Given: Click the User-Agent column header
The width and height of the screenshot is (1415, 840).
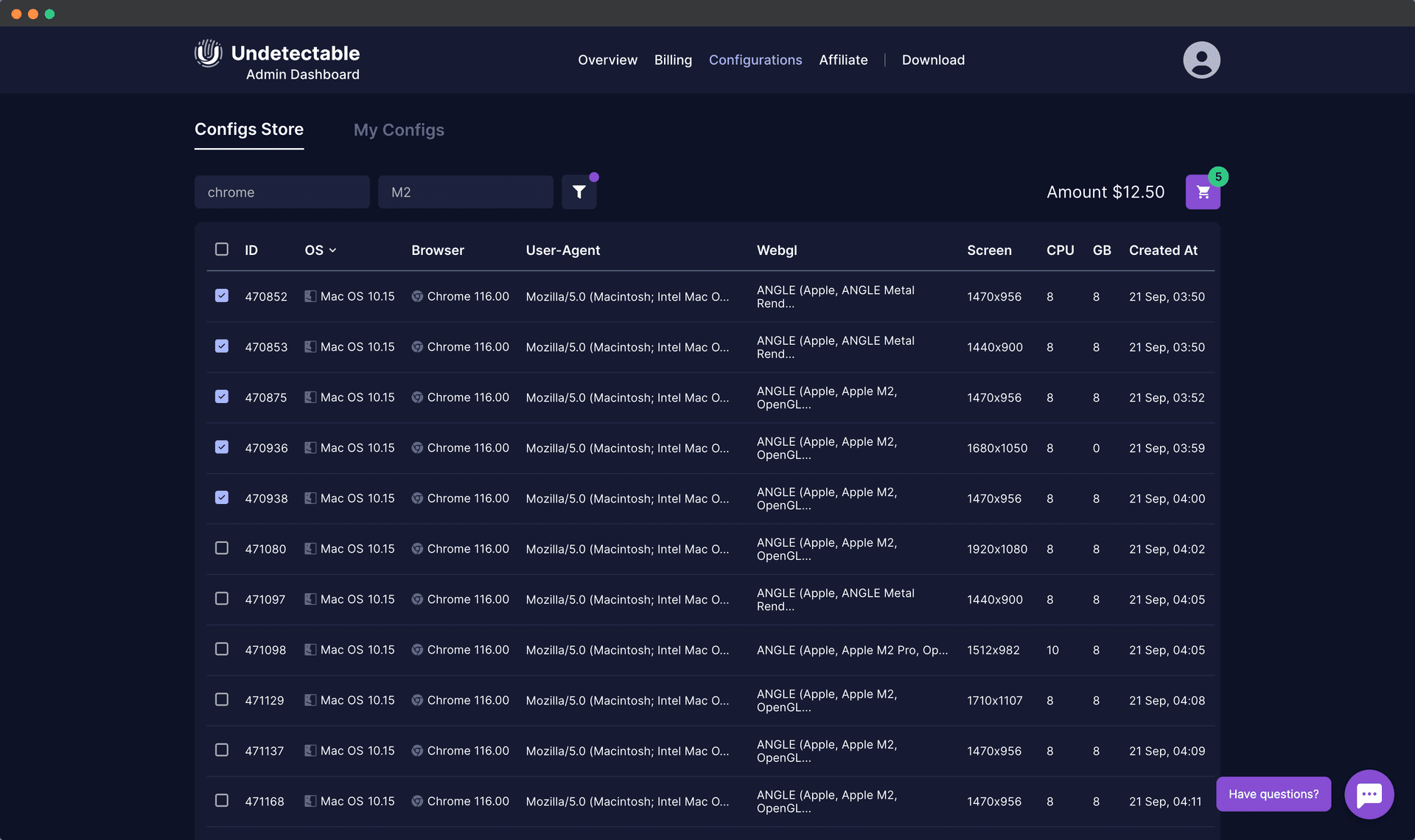Looking at the screenshot, I should click(563, 251).
